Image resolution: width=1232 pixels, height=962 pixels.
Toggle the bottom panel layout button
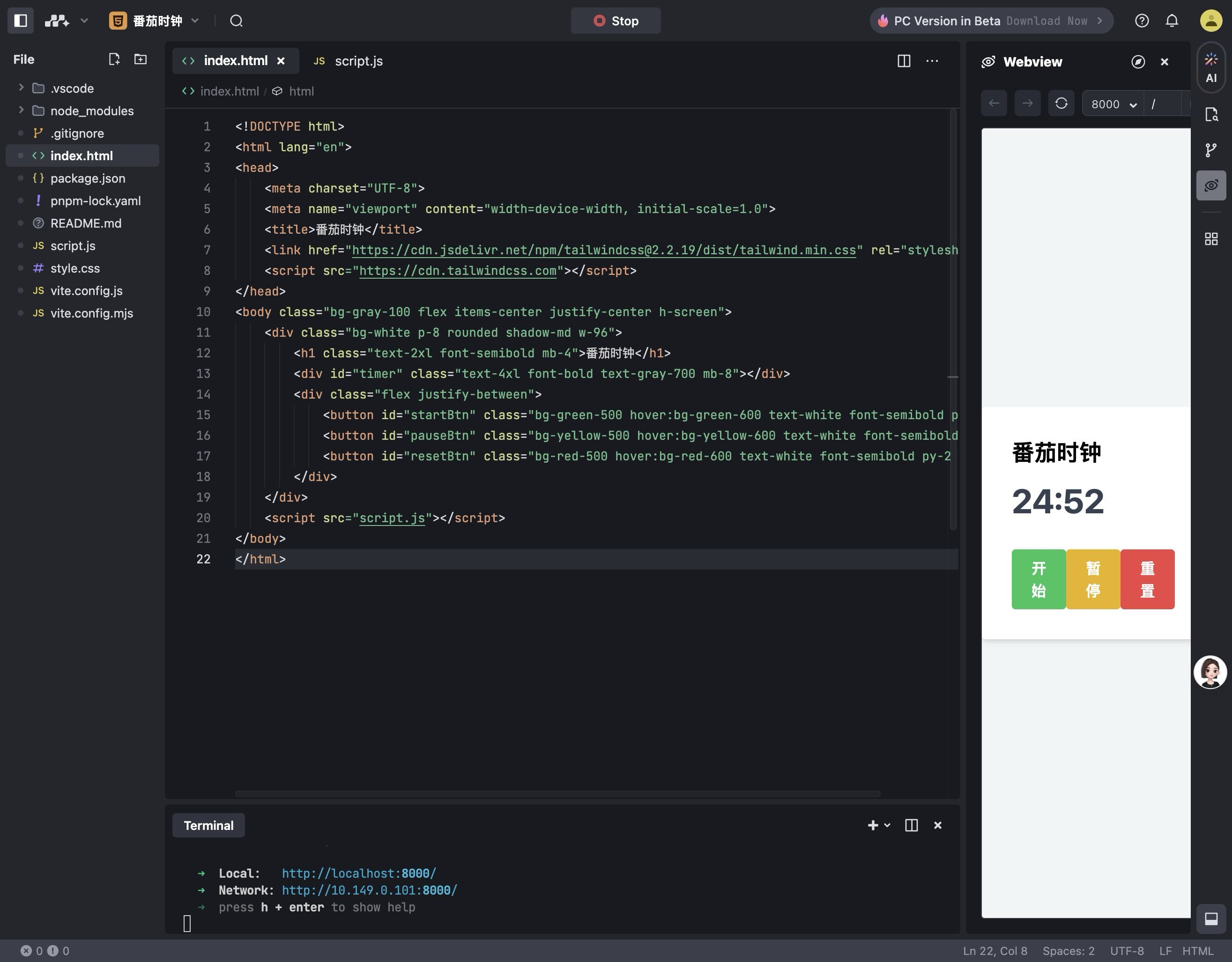[1210, 918]
